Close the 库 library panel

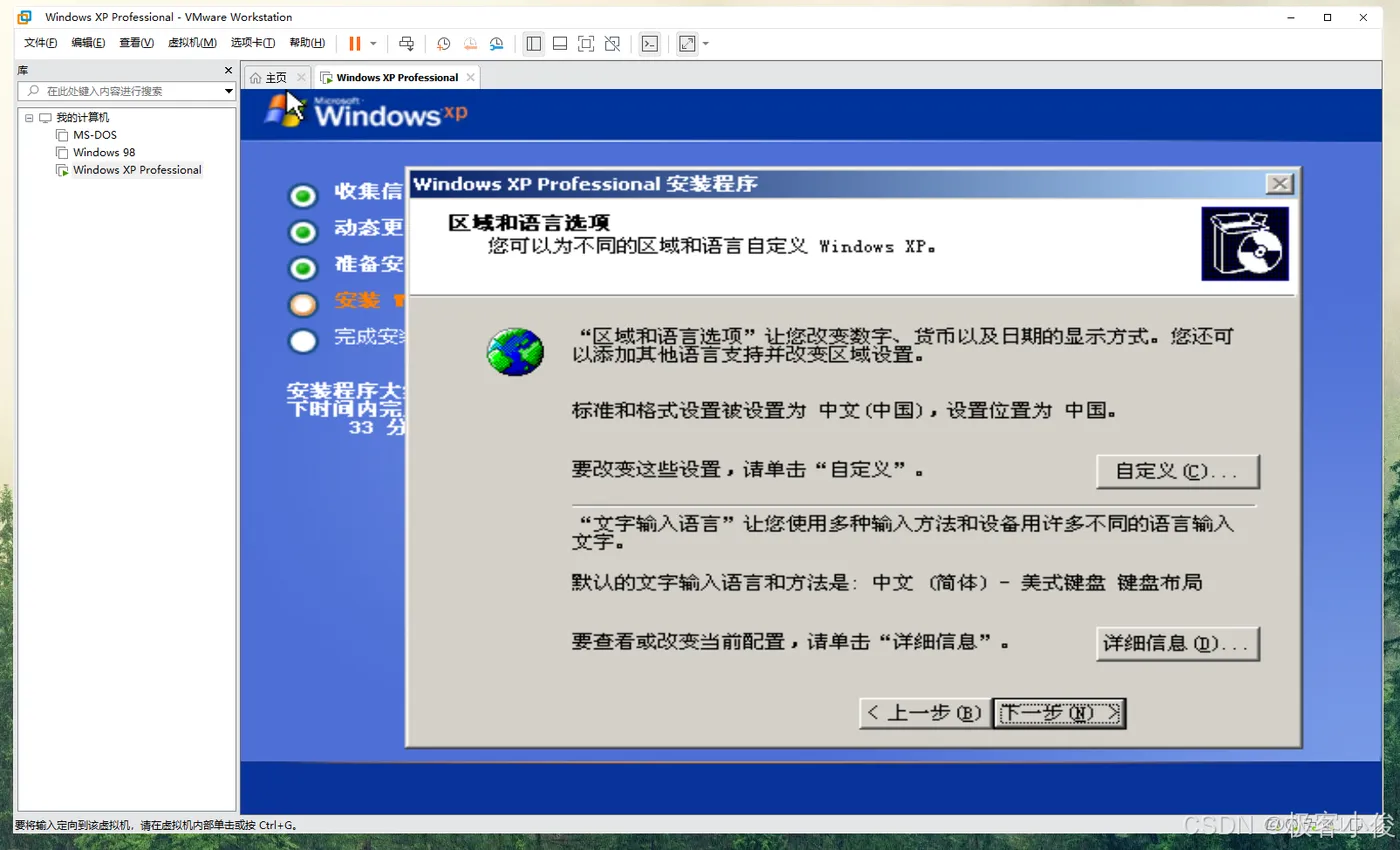(x=228, y=71)
